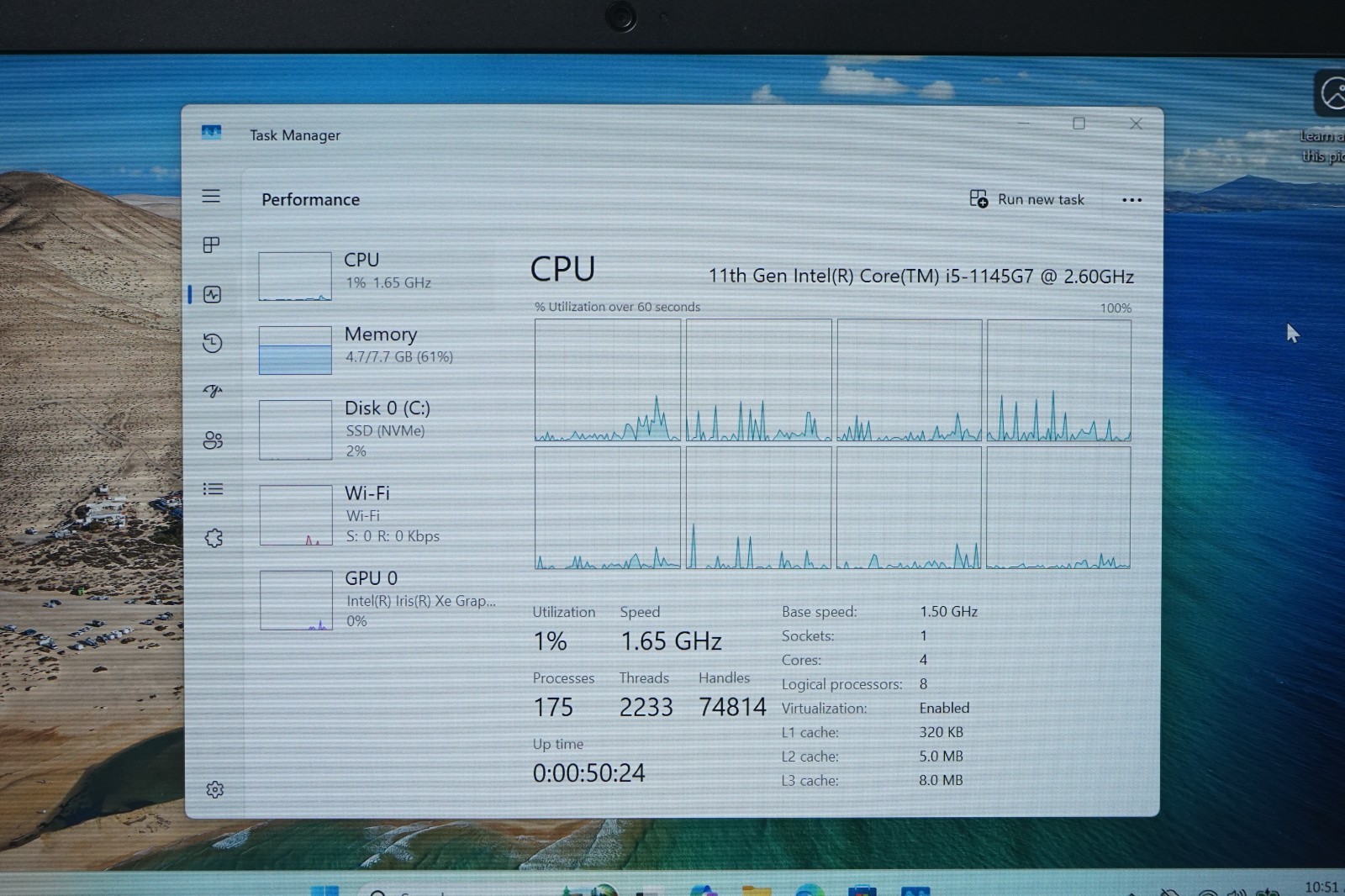1345x896 pixels.
Task: Click the third logical processor graph, bottom row
Action: pyautogui.click(x=910, y=508)
